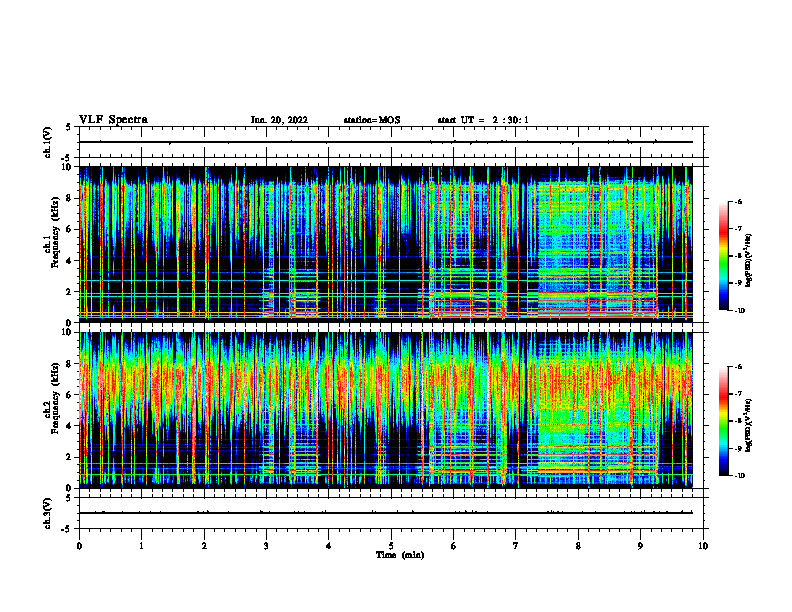Click time axis tick label "8"
The image size is (792, 612).
(x=578, y=546)
